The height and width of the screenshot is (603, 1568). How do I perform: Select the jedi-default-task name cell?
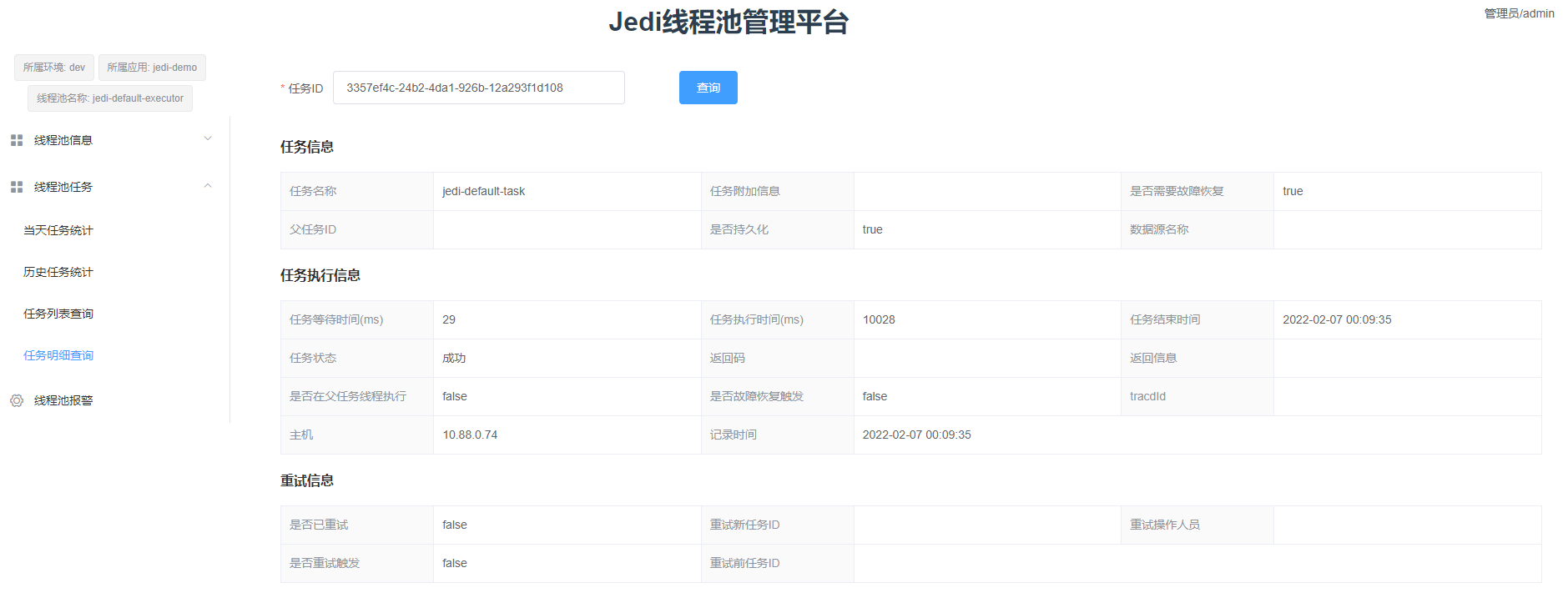(x=567, y=191)
